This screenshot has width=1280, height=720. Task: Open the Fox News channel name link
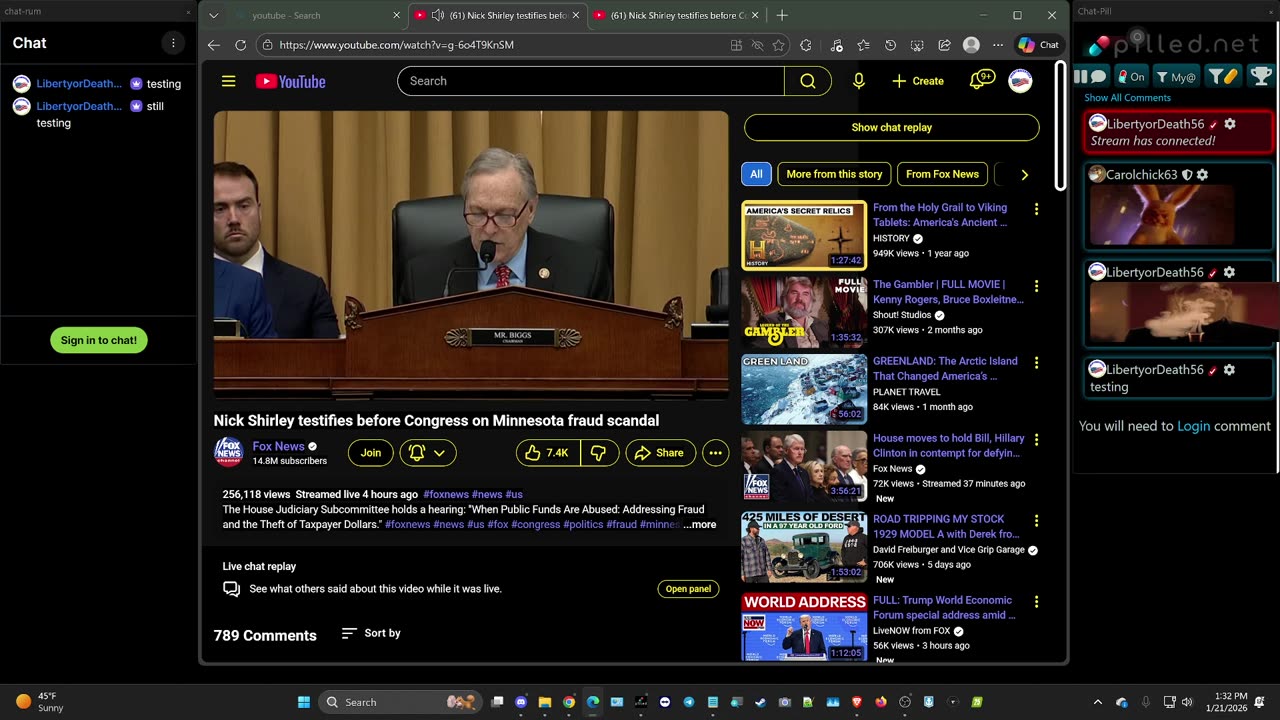[x=278, y=446]
